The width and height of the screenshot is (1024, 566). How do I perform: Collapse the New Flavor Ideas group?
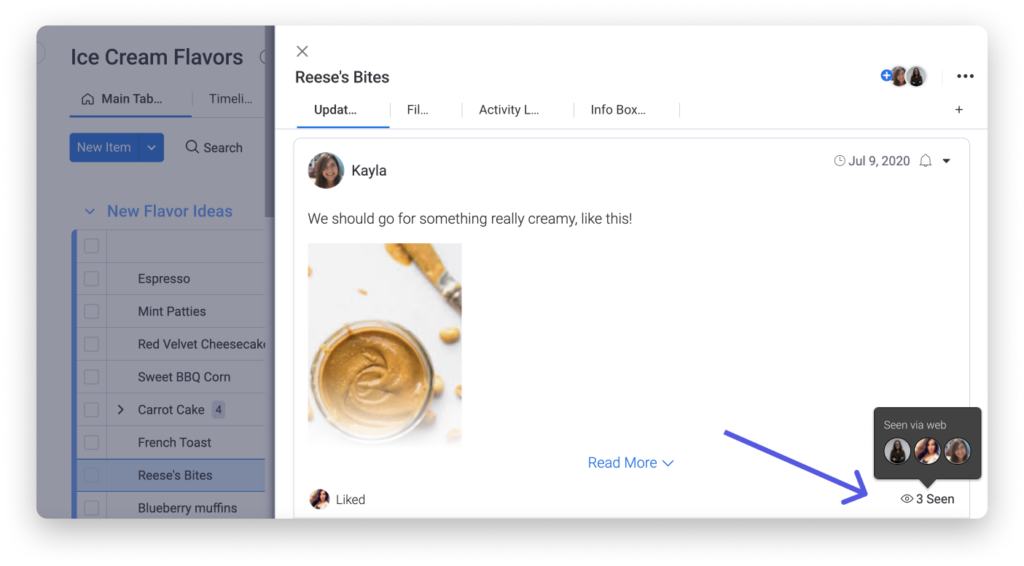click(89, 212)
